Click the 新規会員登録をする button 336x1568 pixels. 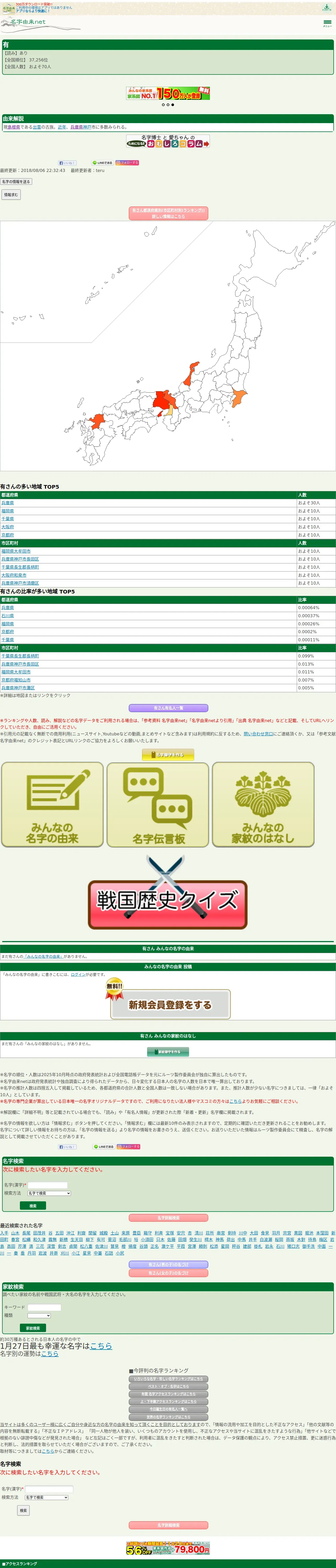tap(170, 1004)
